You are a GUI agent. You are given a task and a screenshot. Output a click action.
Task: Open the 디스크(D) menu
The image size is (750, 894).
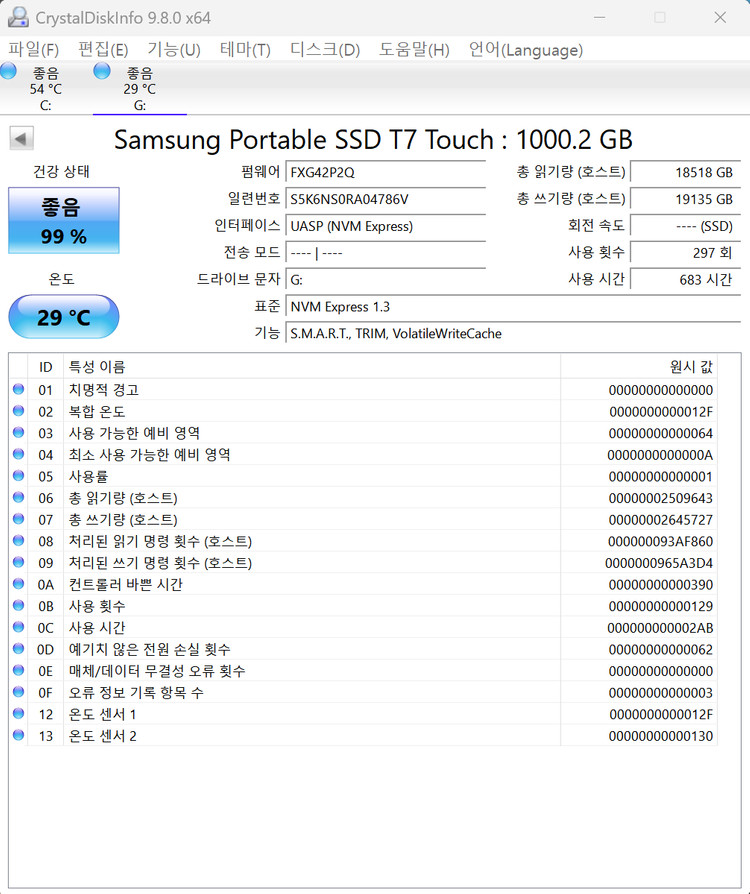tap(325, 50)
